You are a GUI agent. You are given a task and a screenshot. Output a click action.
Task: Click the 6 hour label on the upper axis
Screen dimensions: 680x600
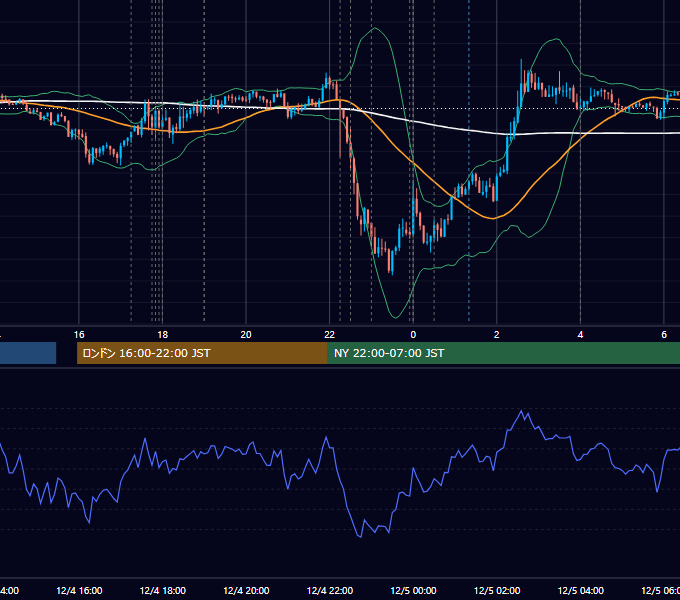(x=664, y=335)
